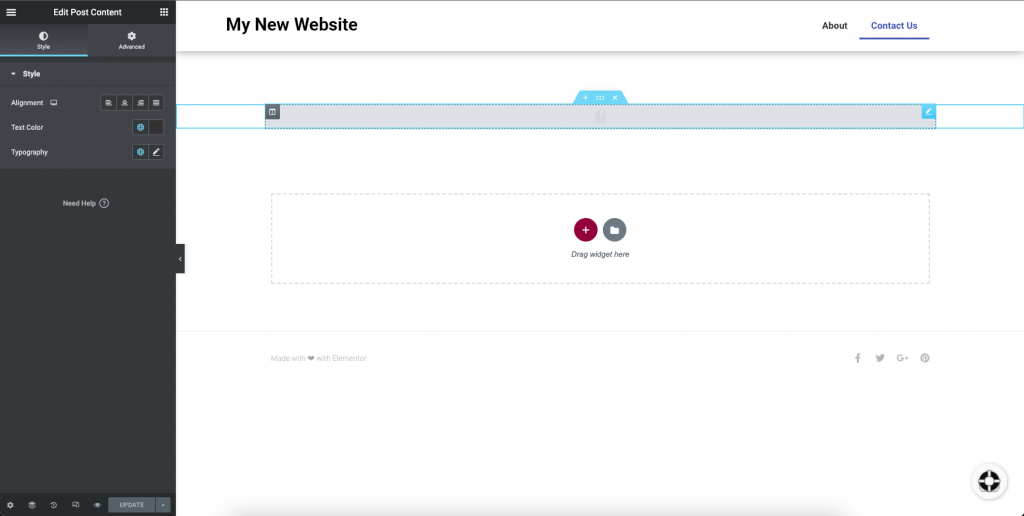Open the Navigator layers icon
1024x516 pixels.
click(x=32, y=505)
